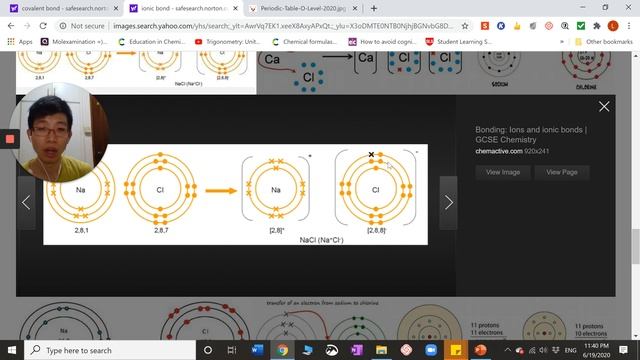
Task: Open the Education in Chemi... bookmark
Action: click(151, 42)
